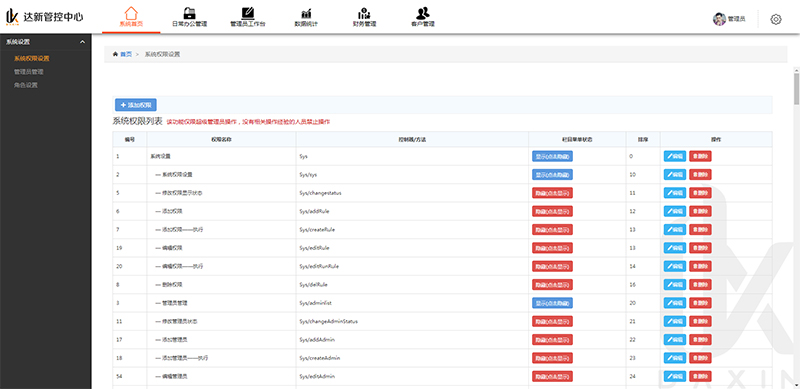Collapse the 系统设置 sidebar section
The image size is (800, 389).
[x=82, y=42]
